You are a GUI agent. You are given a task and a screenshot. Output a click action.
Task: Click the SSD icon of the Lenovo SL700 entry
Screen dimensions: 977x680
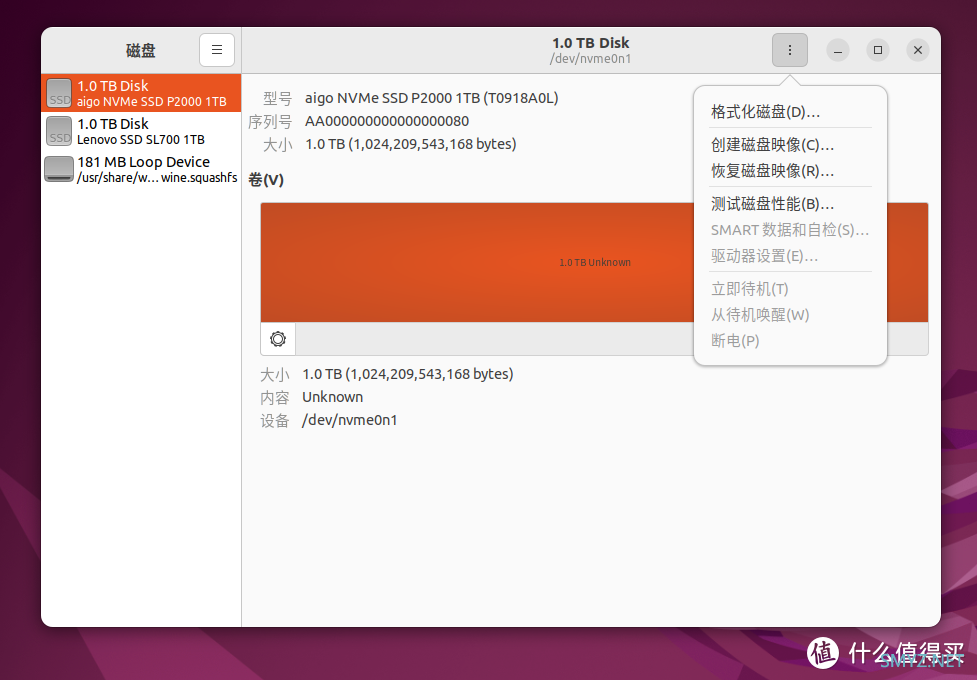pyautogui.click(x=58, y=131)
